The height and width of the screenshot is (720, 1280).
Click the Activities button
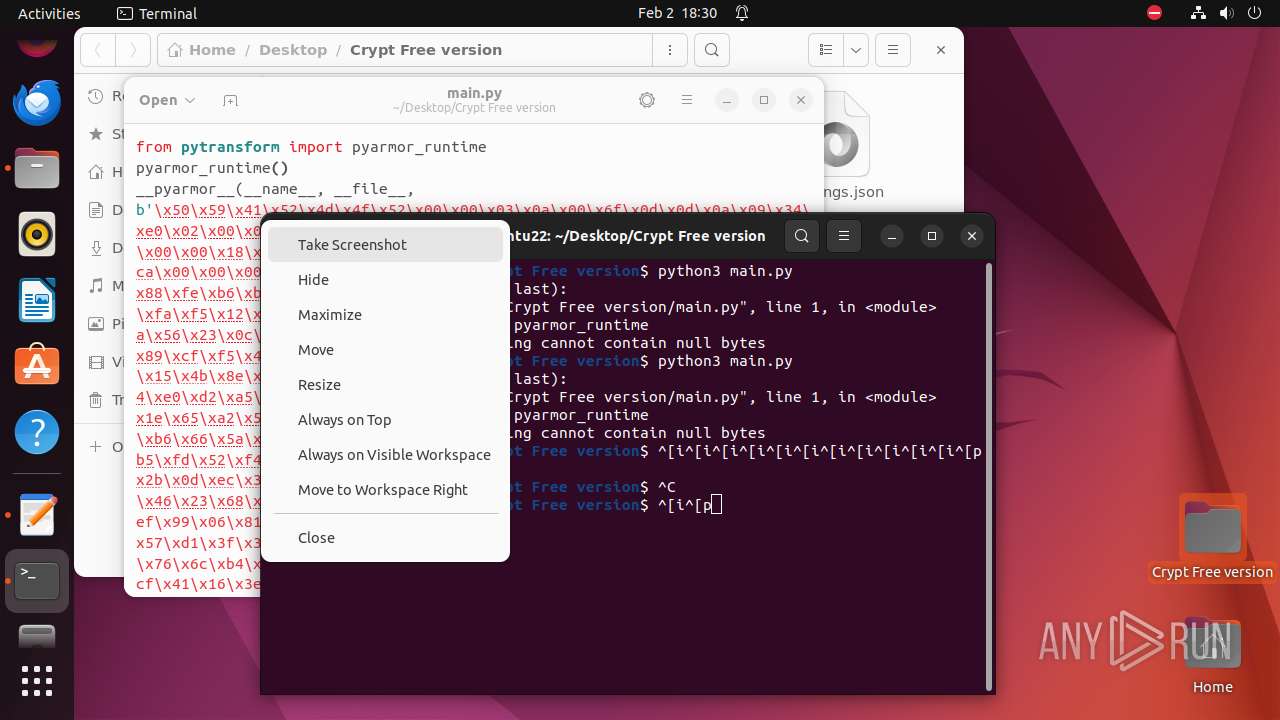coord(49,13)
